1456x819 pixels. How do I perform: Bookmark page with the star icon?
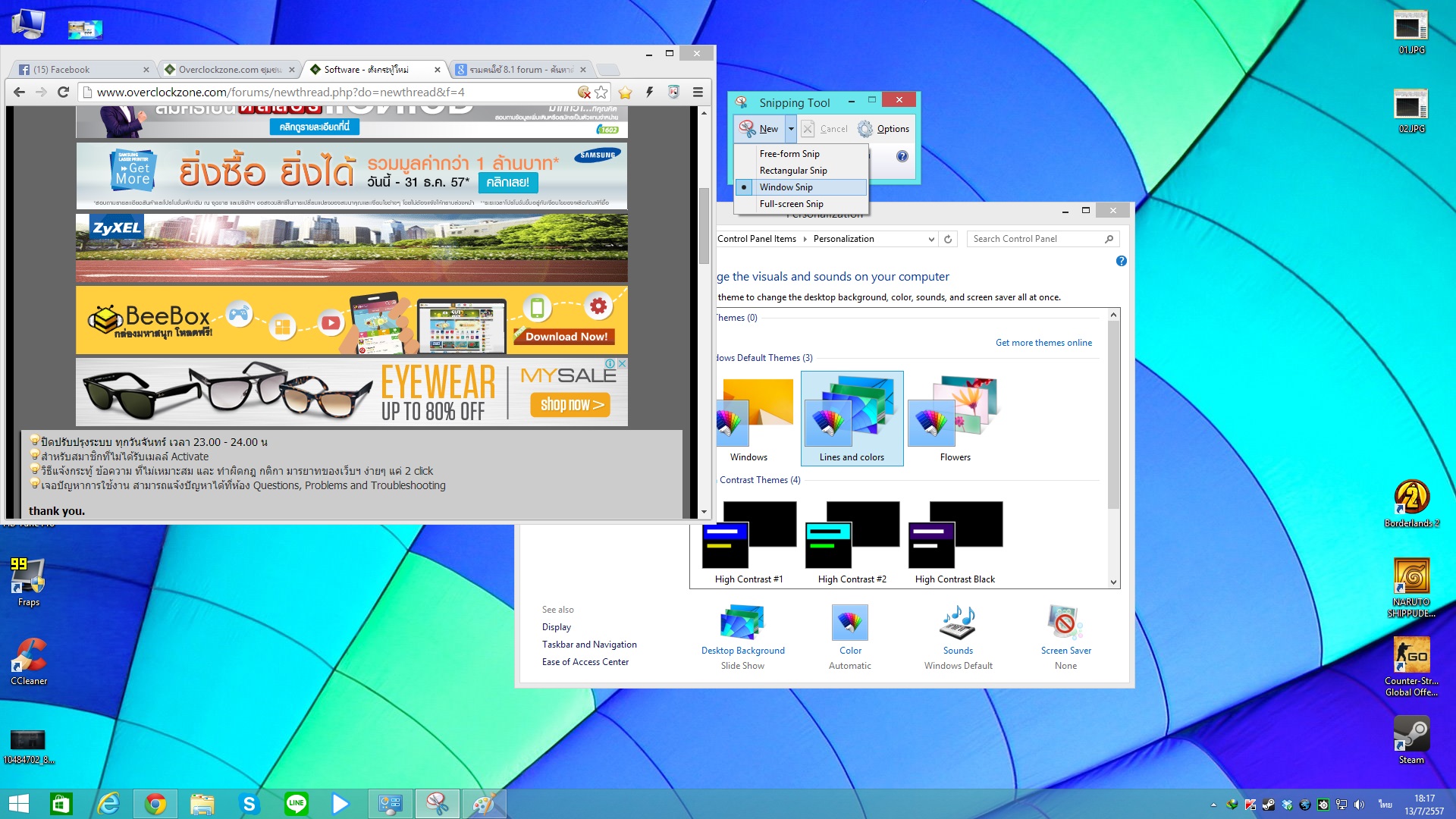click(x=601, y=92)
